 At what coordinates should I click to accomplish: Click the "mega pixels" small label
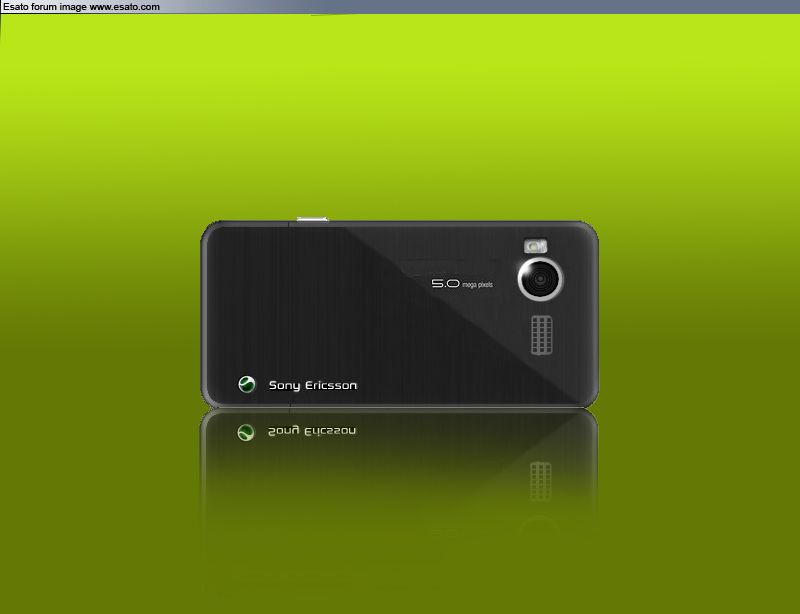(478, 285)
